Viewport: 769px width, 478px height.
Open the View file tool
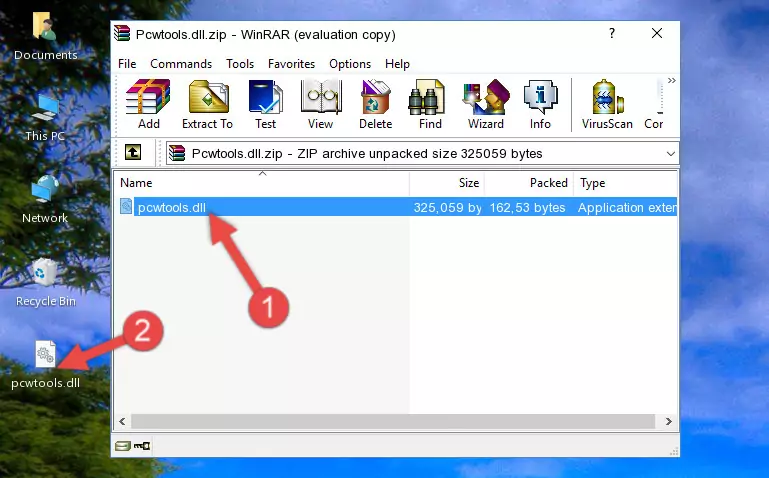(x=321, y=104)
